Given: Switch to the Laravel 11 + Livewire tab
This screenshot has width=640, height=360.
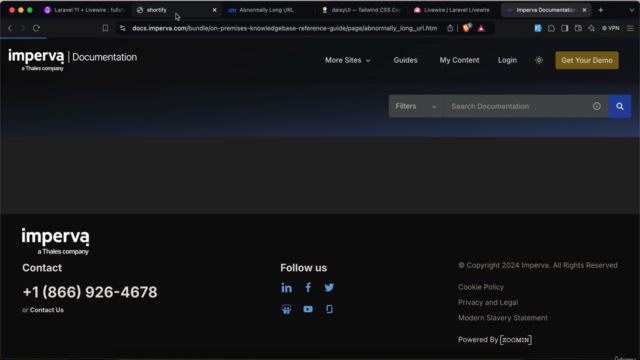Looking at the screenshot, I should 84,10.
